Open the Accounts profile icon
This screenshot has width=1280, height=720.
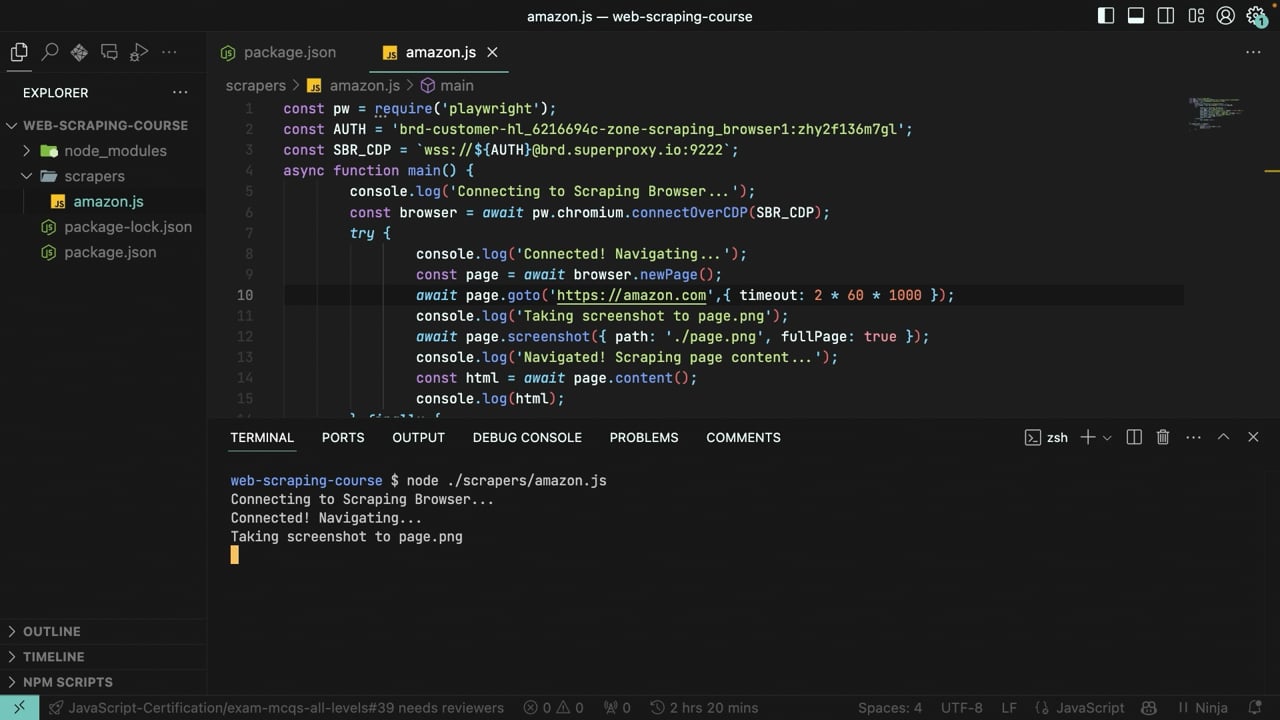[1226, 16]
